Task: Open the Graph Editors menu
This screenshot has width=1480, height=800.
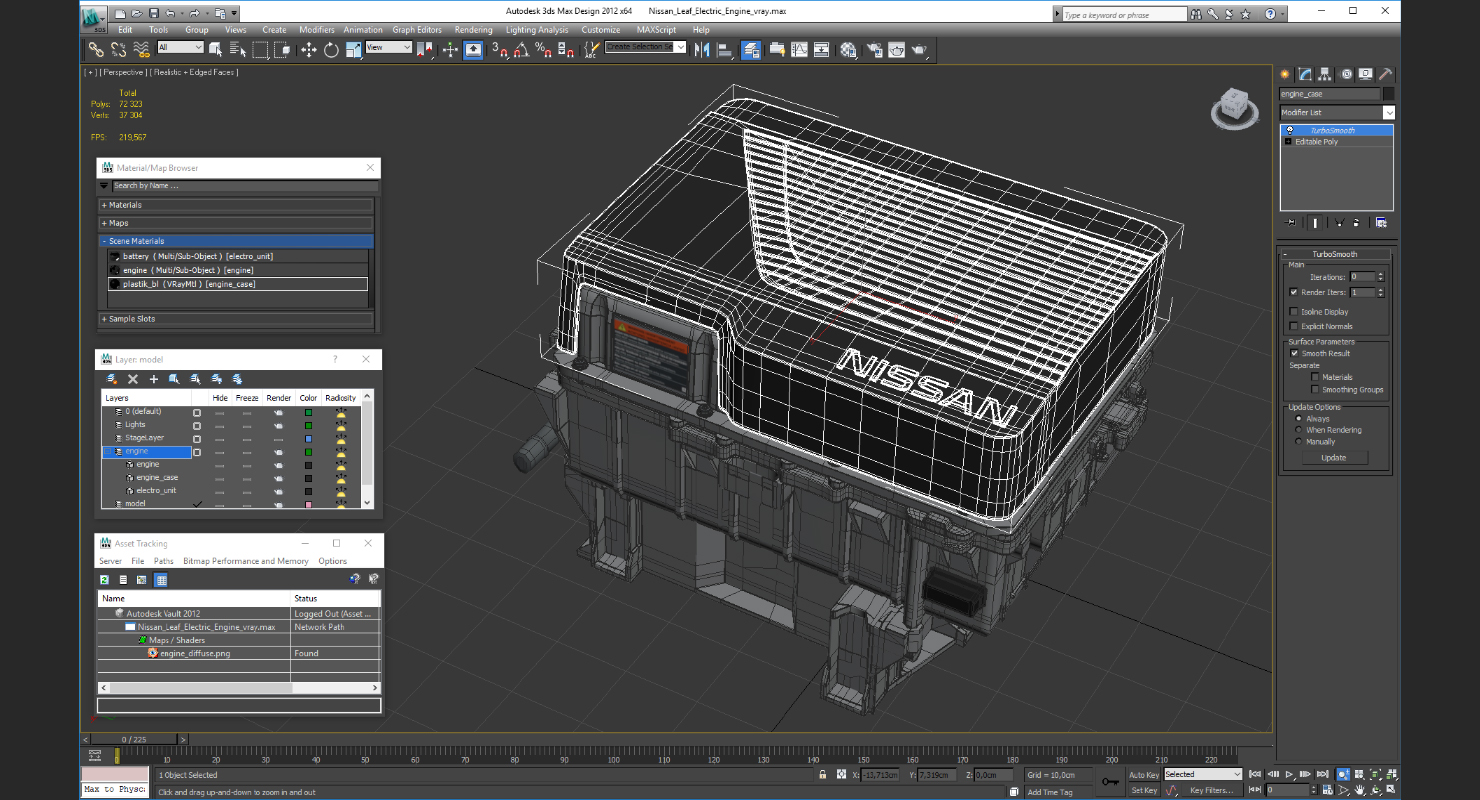Action: point(417,30)
